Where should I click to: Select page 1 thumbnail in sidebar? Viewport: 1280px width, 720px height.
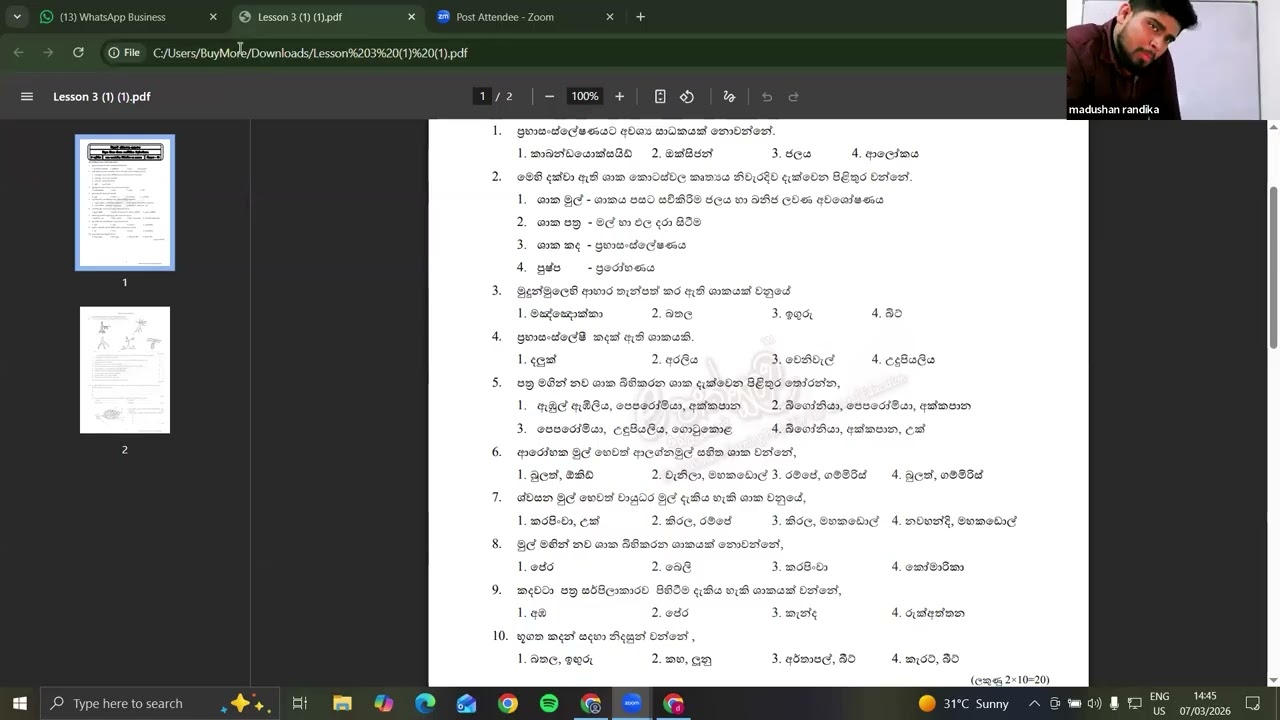tap(125, 202)
